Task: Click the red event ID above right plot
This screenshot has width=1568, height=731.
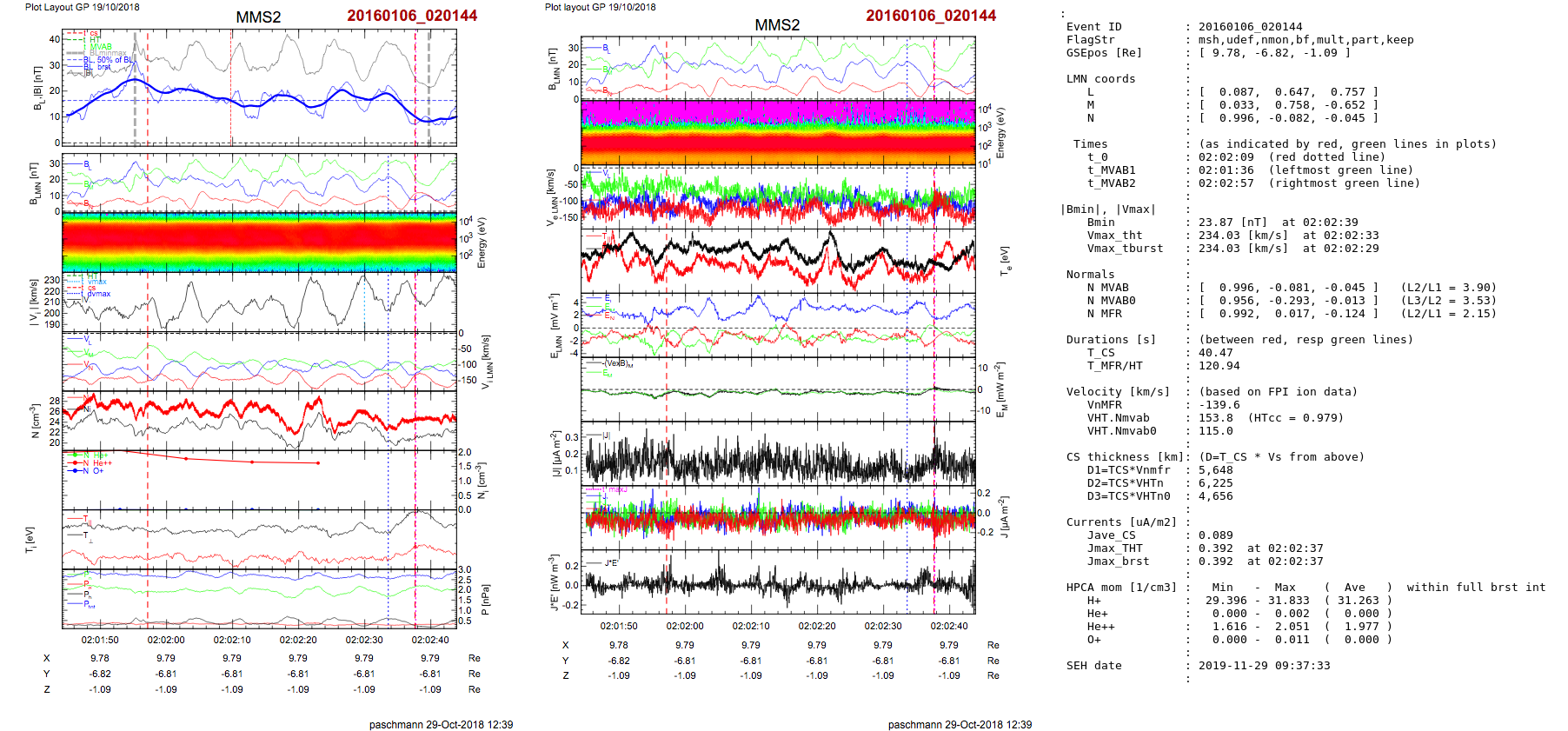Action: coord(930,16)
